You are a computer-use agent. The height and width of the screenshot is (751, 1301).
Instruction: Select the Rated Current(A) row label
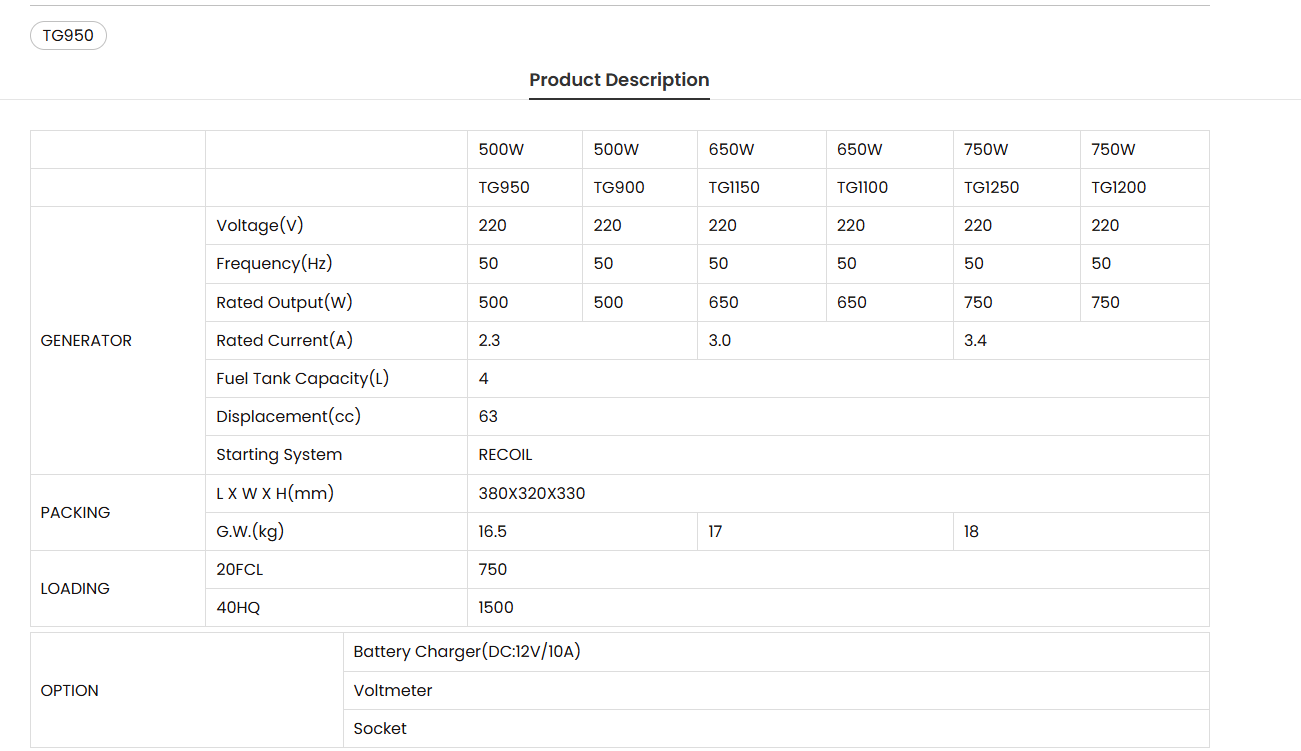pyautogui.click(x=284, y=341)
